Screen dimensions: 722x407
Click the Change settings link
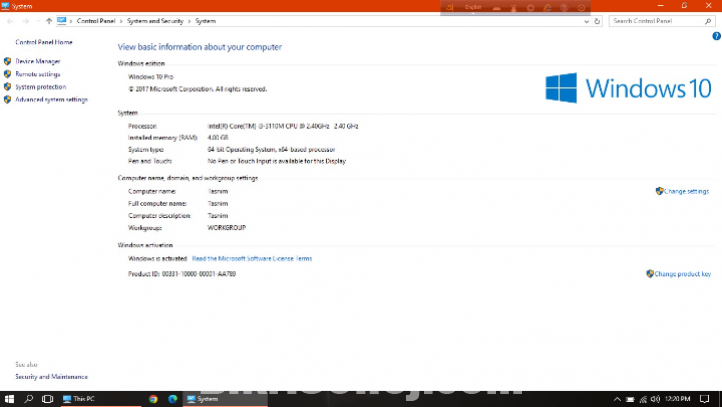click(686, 191)
